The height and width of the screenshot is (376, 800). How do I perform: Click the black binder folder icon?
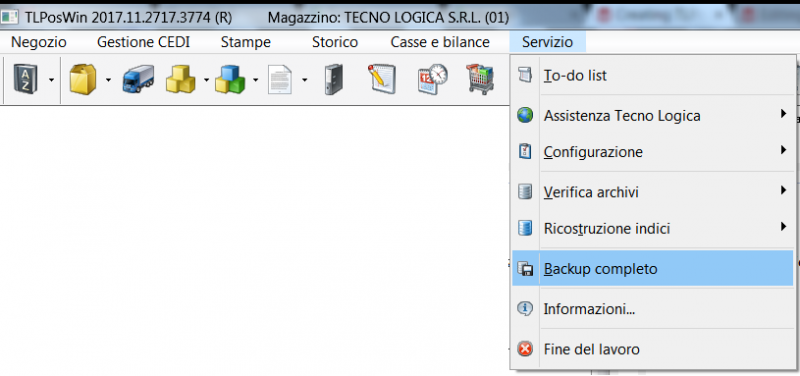pos(334,80)
